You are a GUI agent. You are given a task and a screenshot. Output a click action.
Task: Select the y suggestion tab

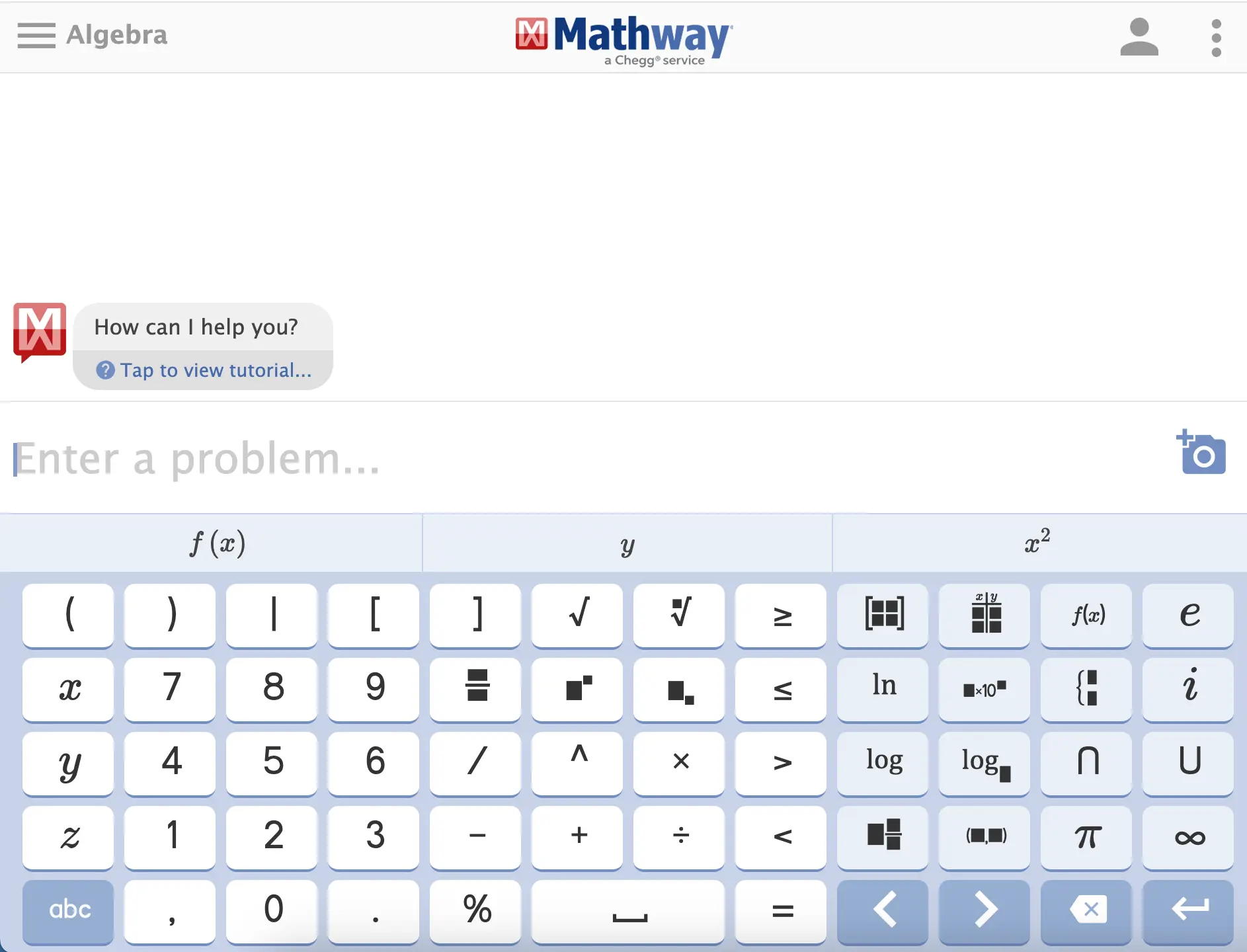coord(627,543)
